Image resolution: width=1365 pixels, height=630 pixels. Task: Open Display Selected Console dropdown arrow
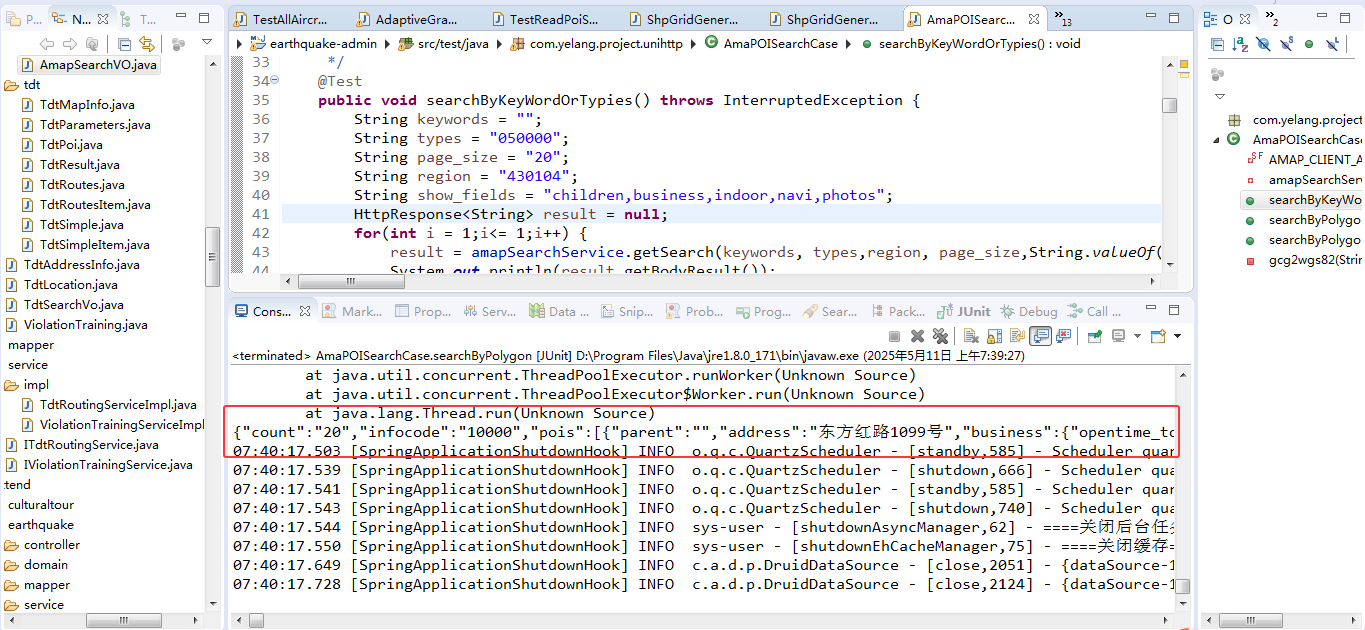pyautogui.click(x=1137, y=337)
